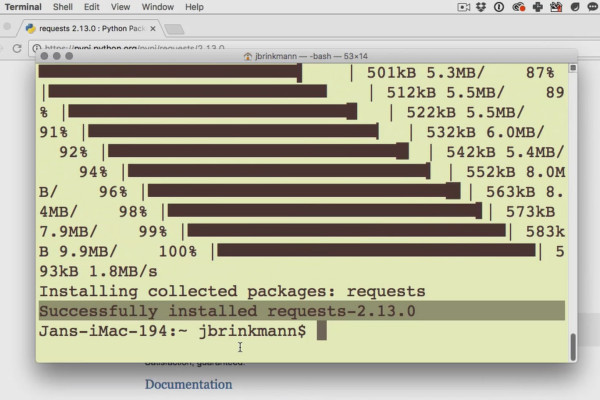Click the cloud icon with red dot
The height and width of the screenshot is (400, 600).
click(x=518, y=7)
